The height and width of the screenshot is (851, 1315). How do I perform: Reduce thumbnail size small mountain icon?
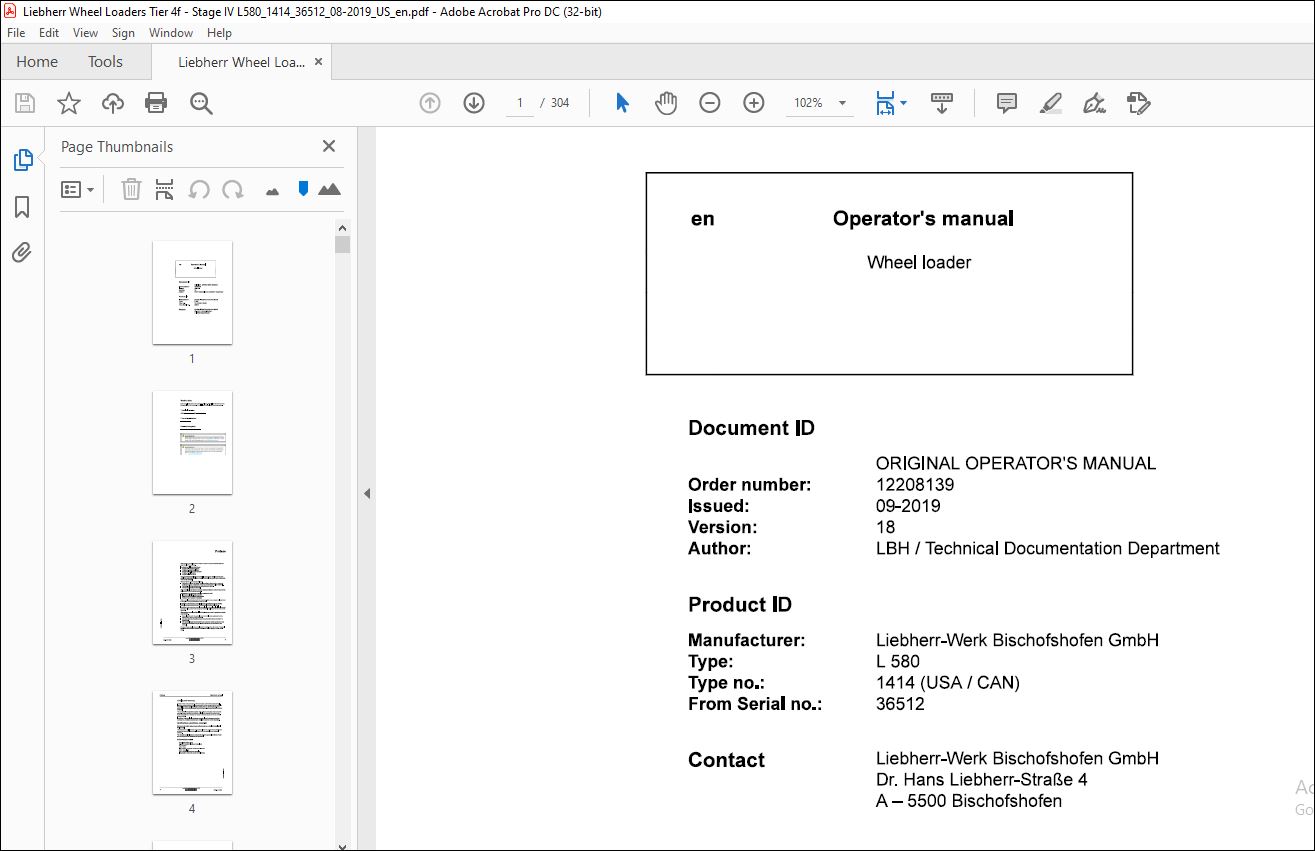coord(272,191)
